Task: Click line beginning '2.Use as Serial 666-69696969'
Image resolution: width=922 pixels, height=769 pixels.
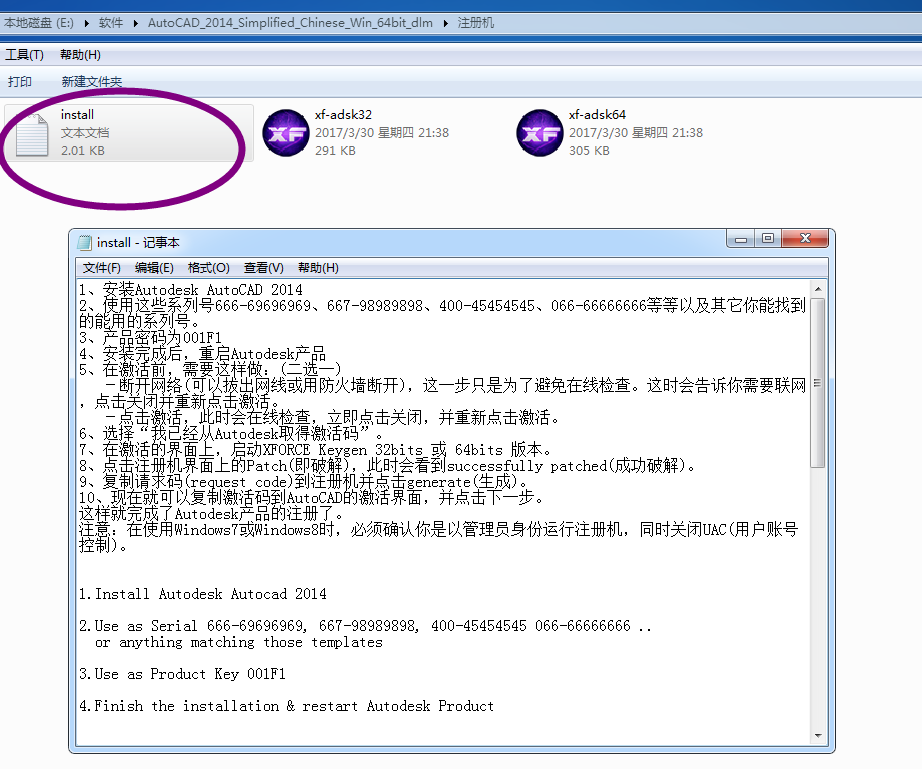Action: (x=365, y=626)
